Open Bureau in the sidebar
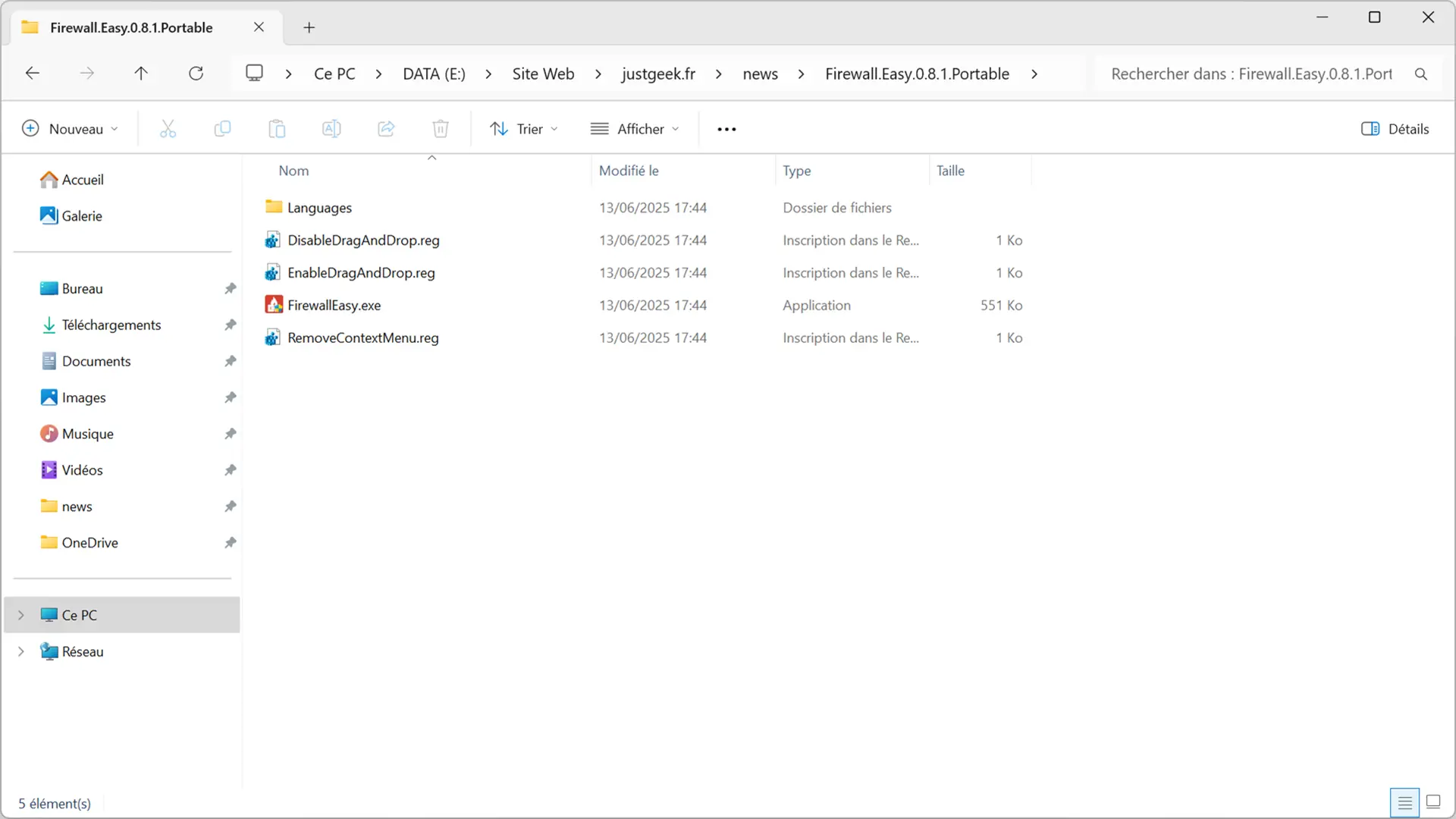 82,289
